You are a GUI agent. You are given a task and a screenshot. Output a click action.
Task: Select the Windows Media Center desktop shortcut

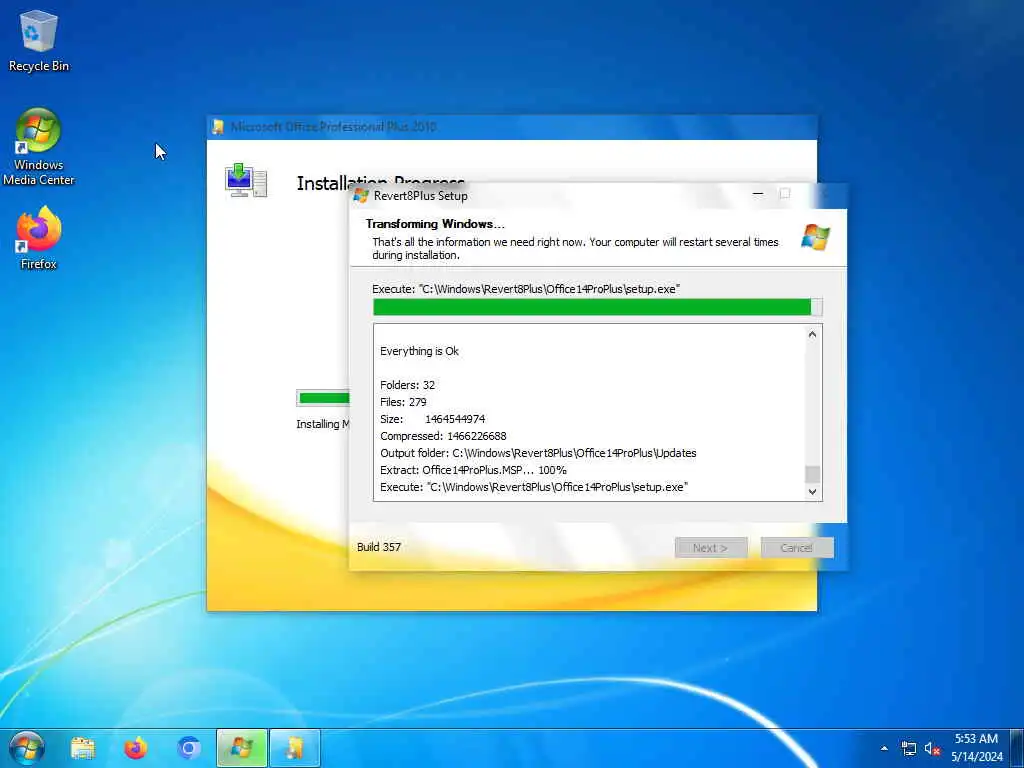[x=39, y=147]
